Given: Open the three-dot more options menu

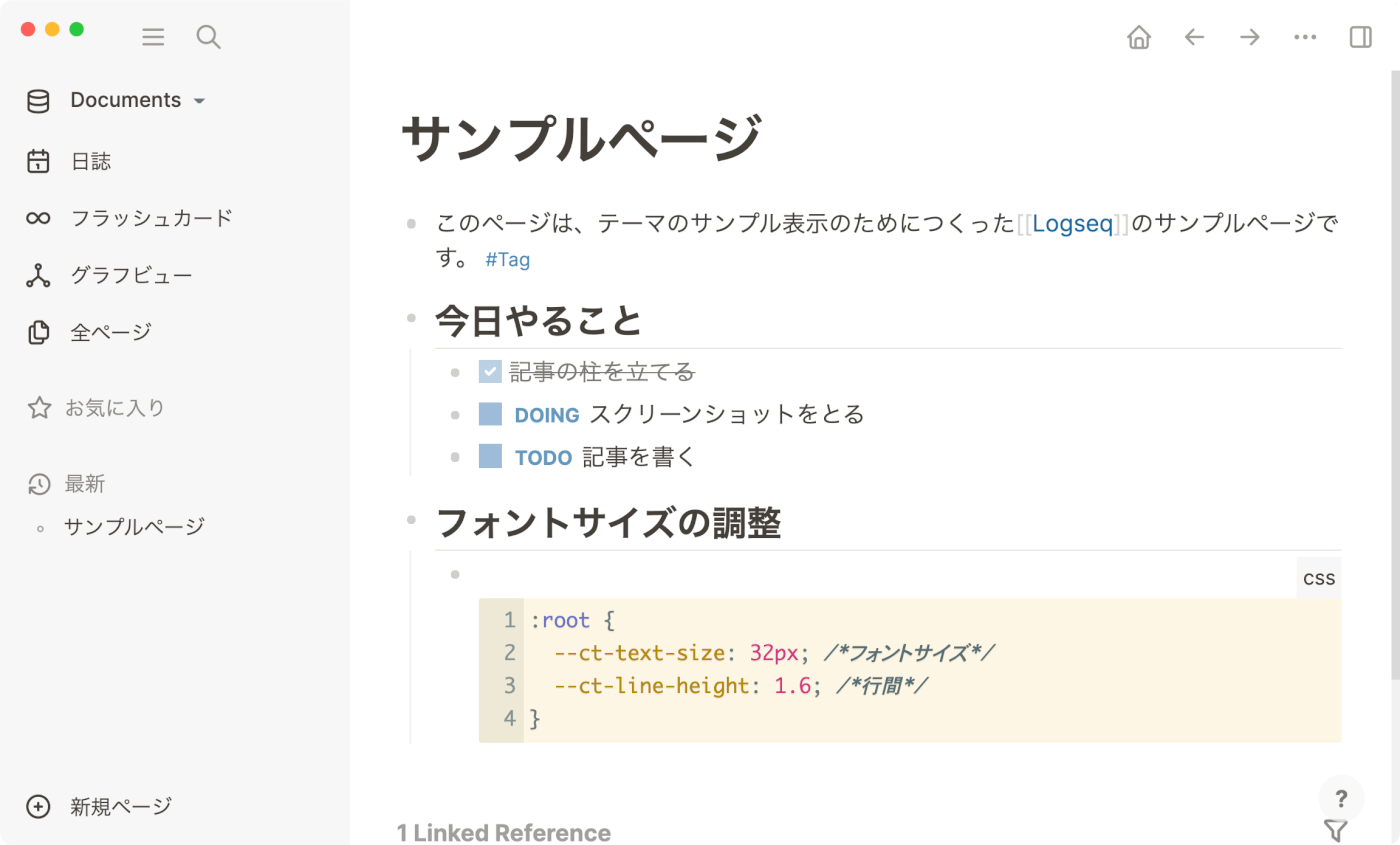Looking at the screenshot, I should 1304,37.
